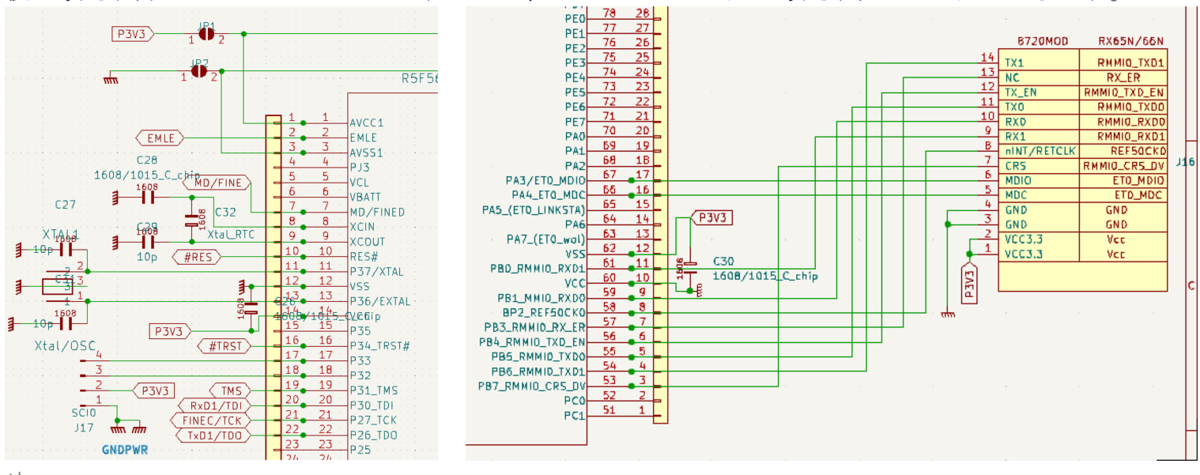Screen dimensions: 1200x475
Task: Click the PC1 pin label
Action: point(575,414)
